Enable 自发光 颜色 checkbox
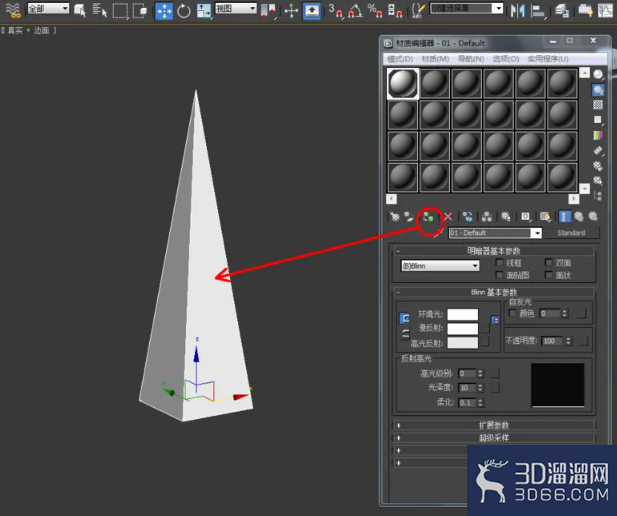Viewport: 617px width, 516px height. (x=512, y=313)
